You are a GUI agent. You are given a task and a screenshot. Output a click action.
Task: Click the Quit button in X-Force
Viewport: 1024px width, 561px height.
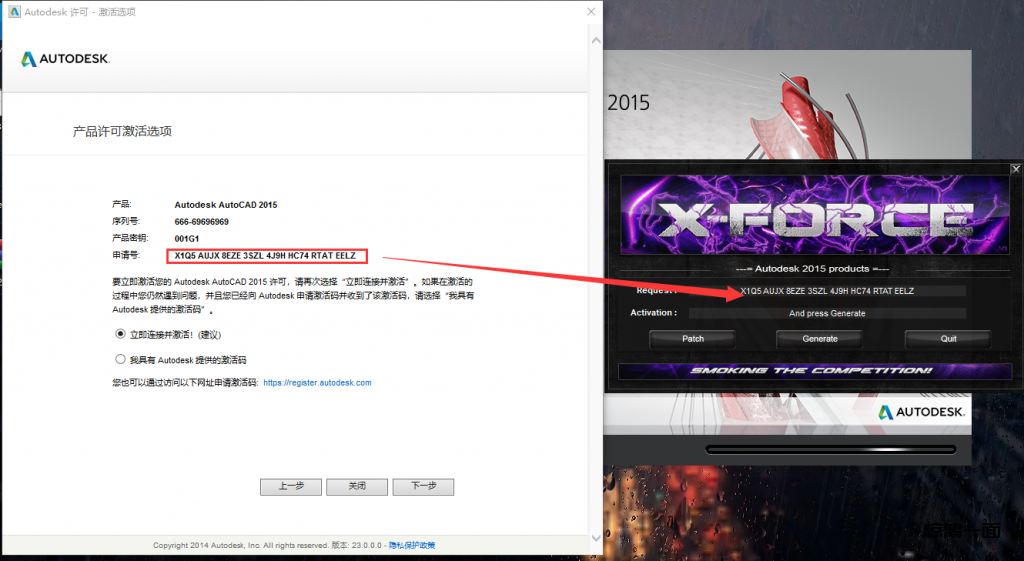(948, 339)
